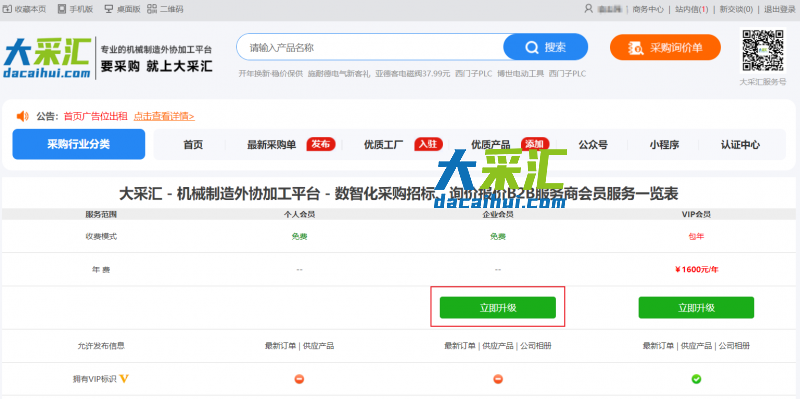Click the VIP会员 column header

point(696,214)
